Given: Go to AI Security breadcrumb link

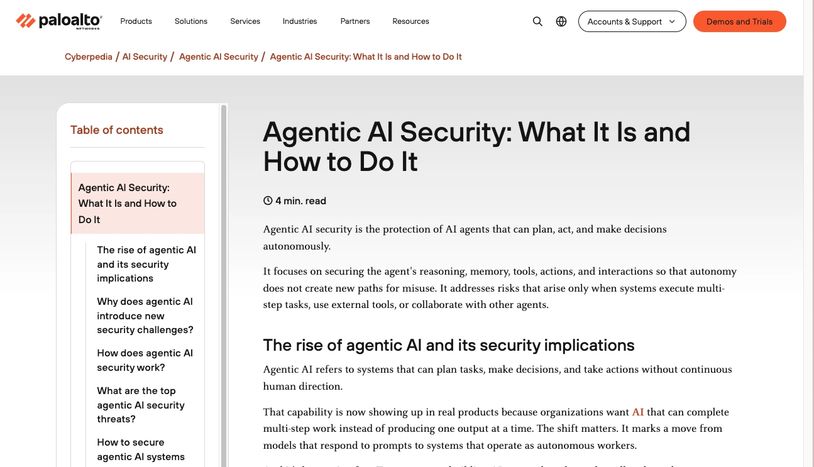Looking at the screenshot, I should tap(145, 57).
